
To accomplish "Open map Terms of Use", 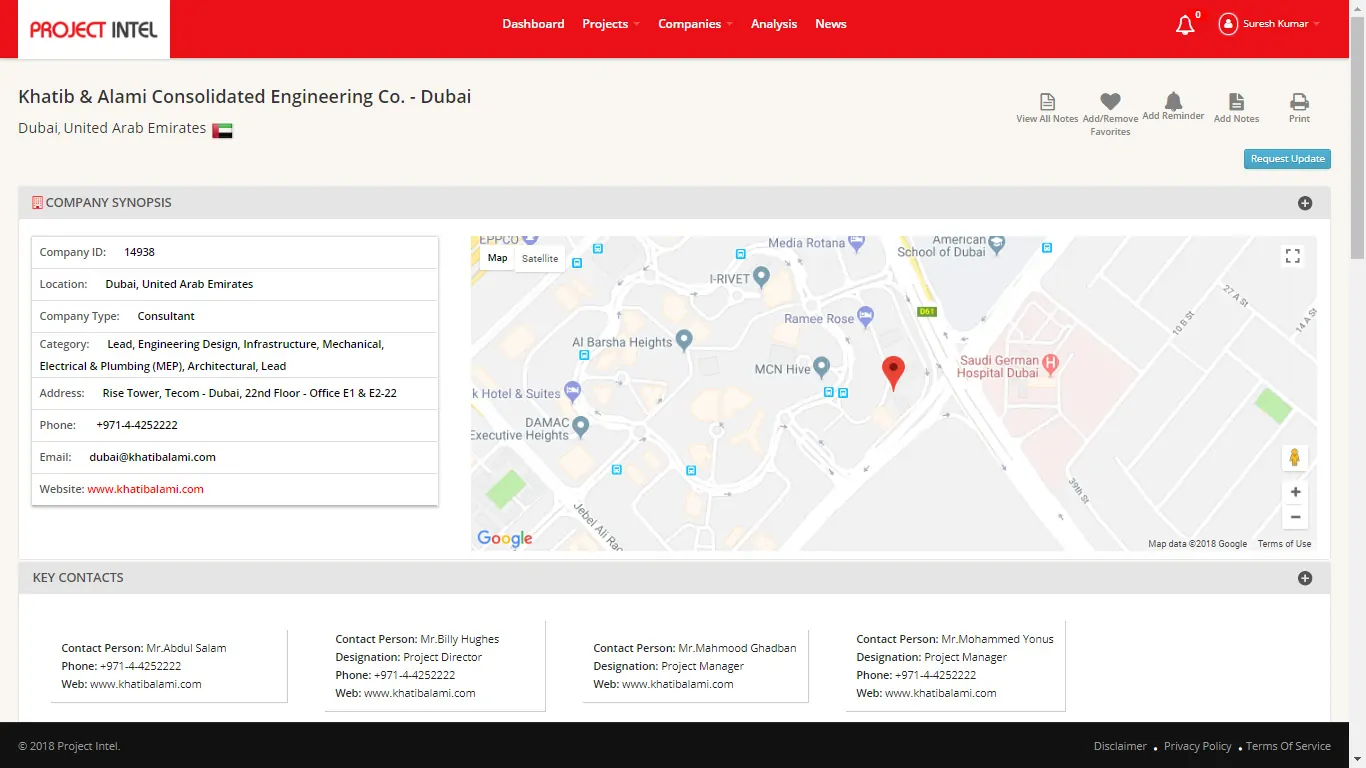I will tap(1284, 544).
